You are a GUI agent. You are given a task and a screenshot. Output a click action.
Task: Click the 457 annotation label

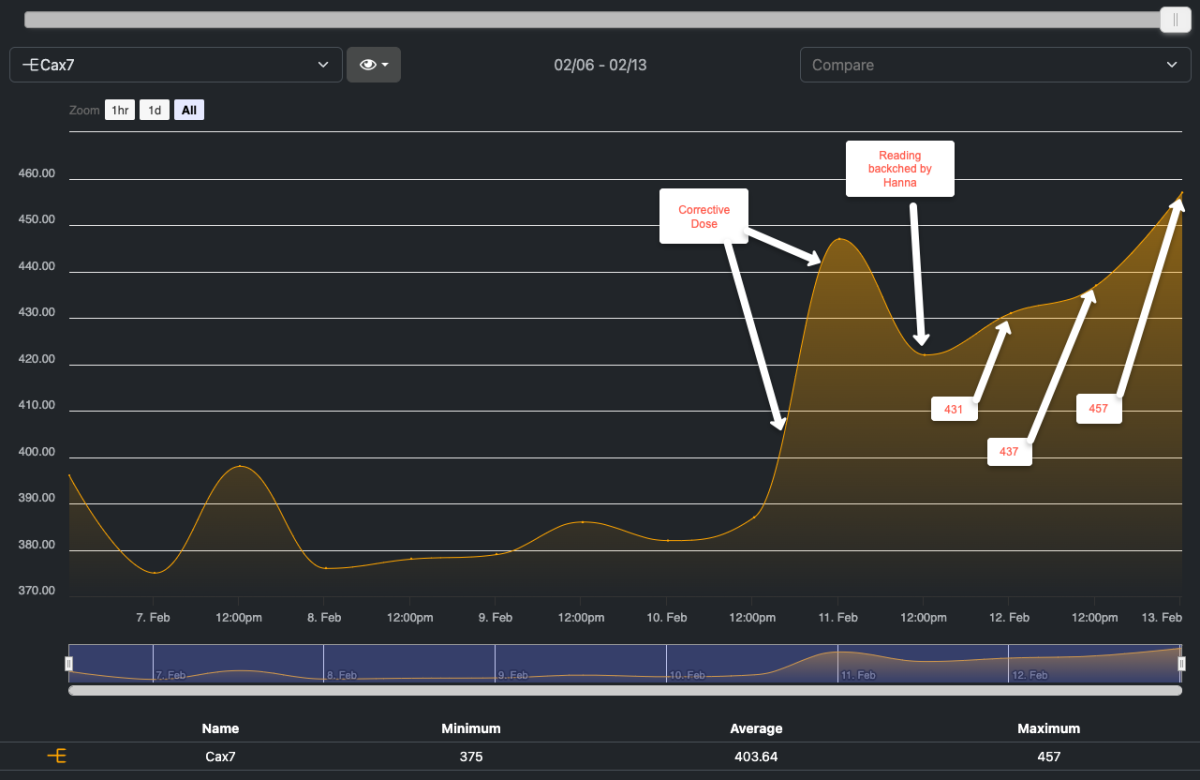[1098, 409]
